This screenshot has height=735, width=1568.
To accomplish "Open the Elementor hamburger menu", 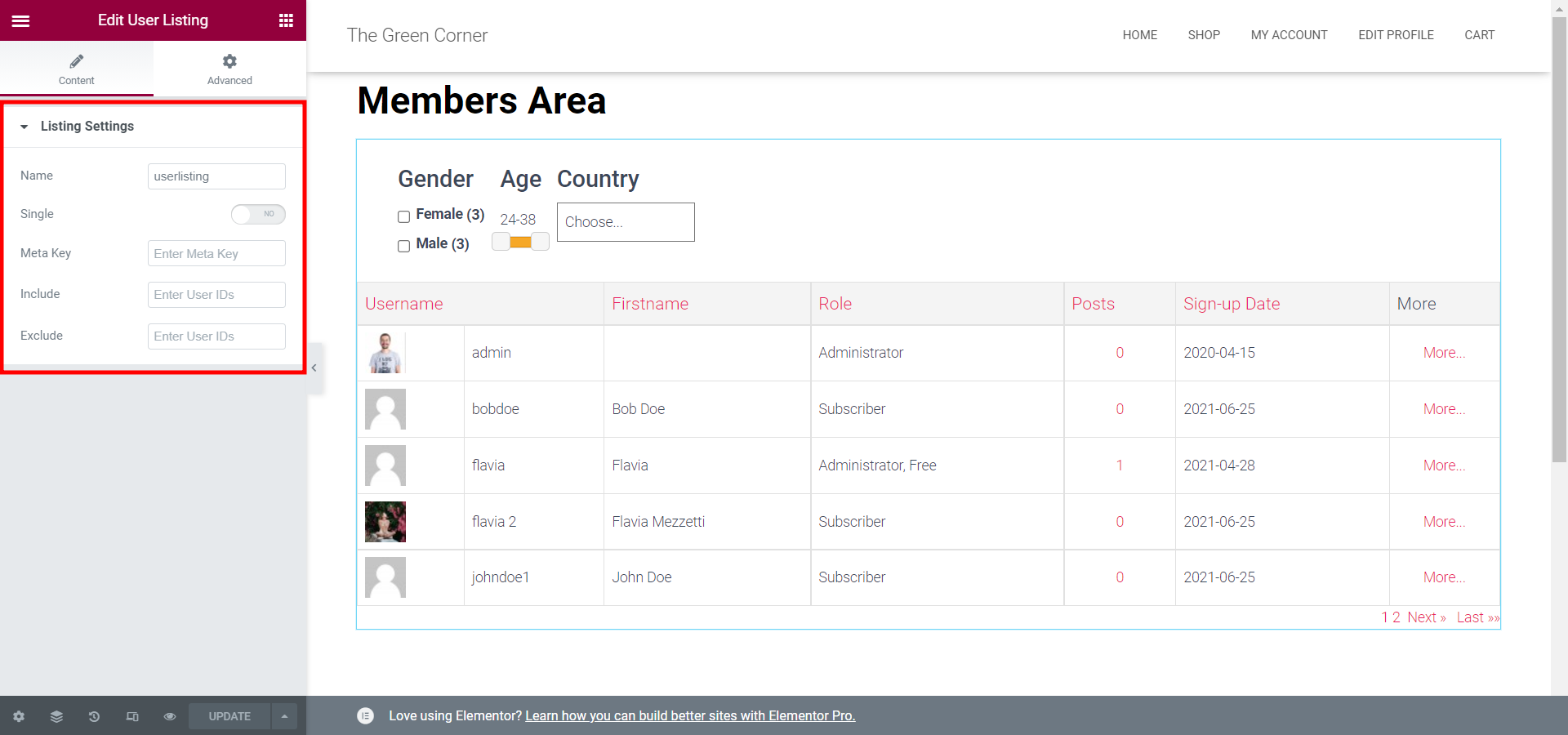I will [x=21, y=20].
